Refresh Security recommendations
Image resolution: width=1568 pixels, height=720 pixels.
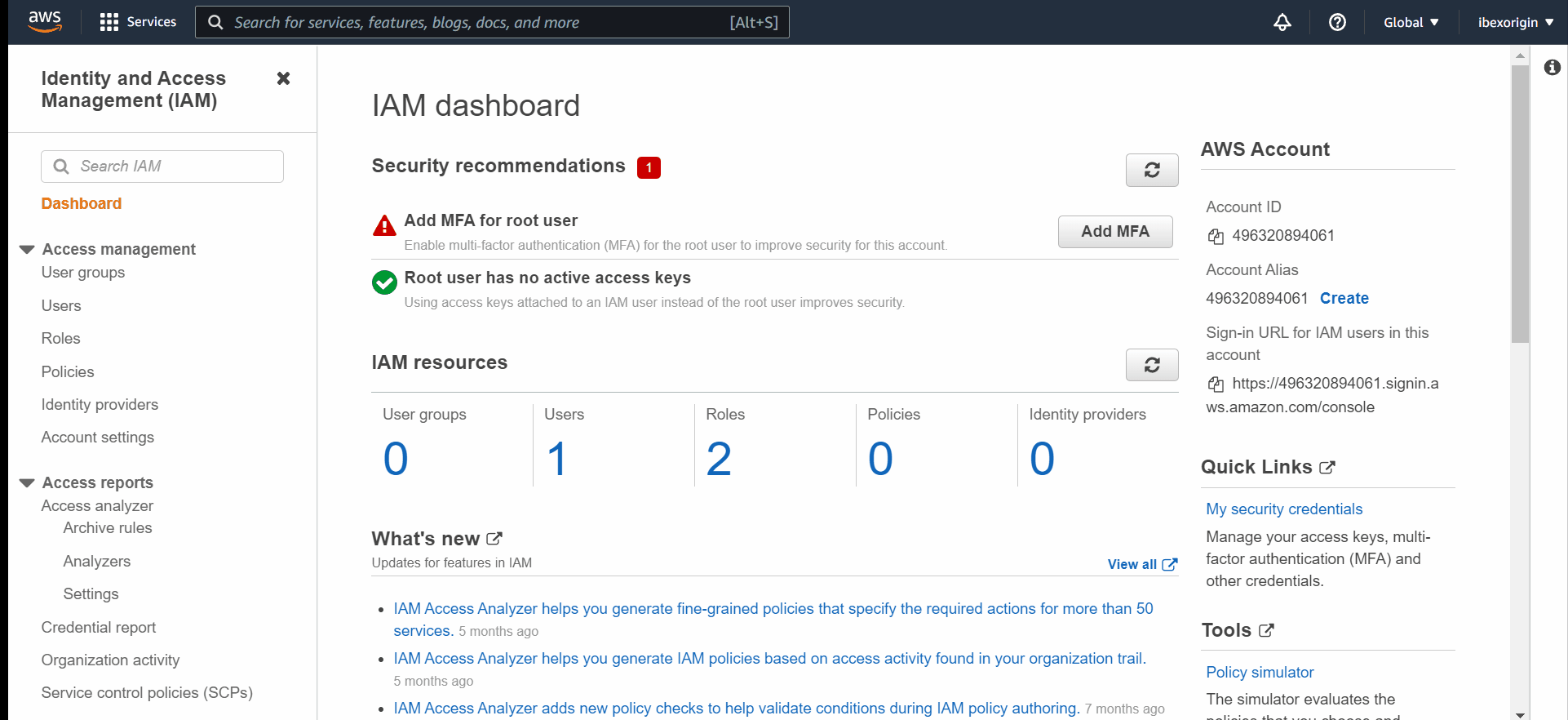click(1152, 170)
